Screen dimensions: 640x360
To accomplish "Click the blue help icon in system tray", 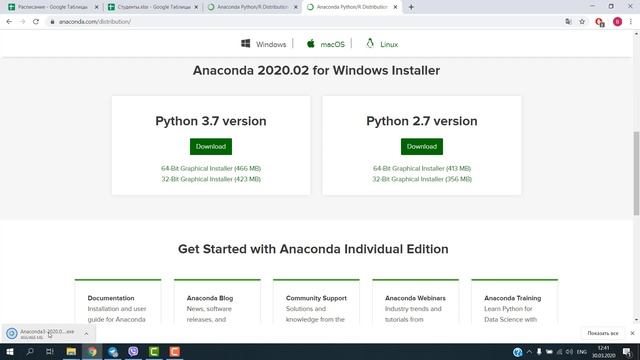I will [x=518, y=352].
